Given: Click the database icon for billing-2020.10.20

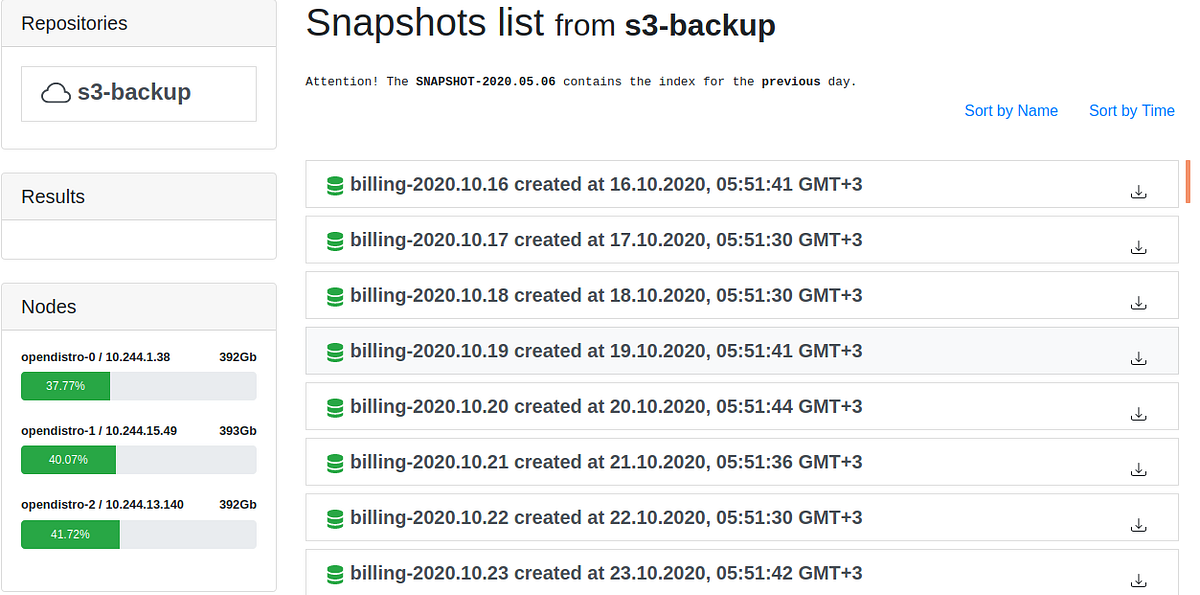Looking at the screenshot, I should pyautogui.click(x=335, y=407).
